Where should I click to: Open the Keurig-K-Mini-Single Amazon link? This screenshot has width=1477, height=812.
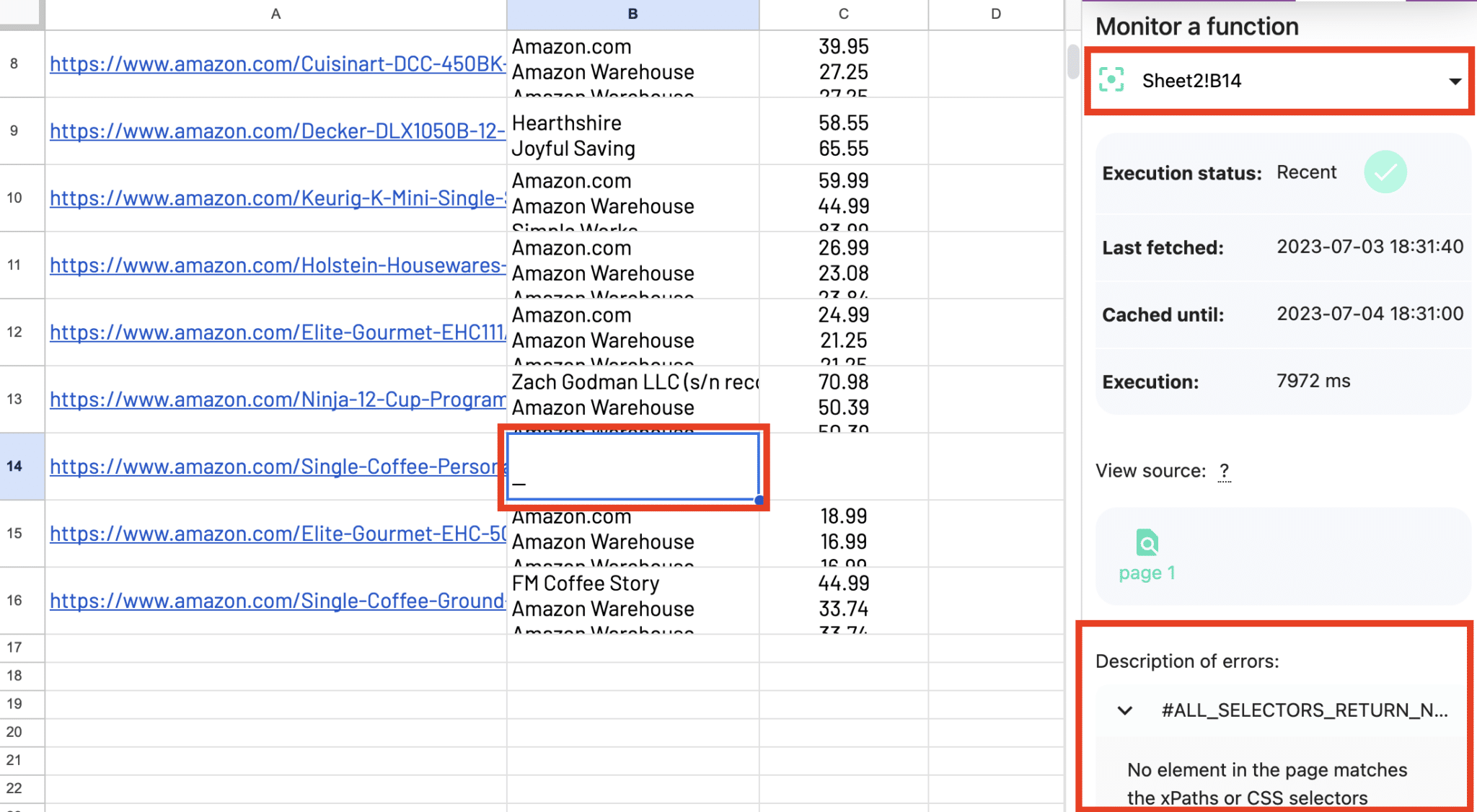[278, 198]
